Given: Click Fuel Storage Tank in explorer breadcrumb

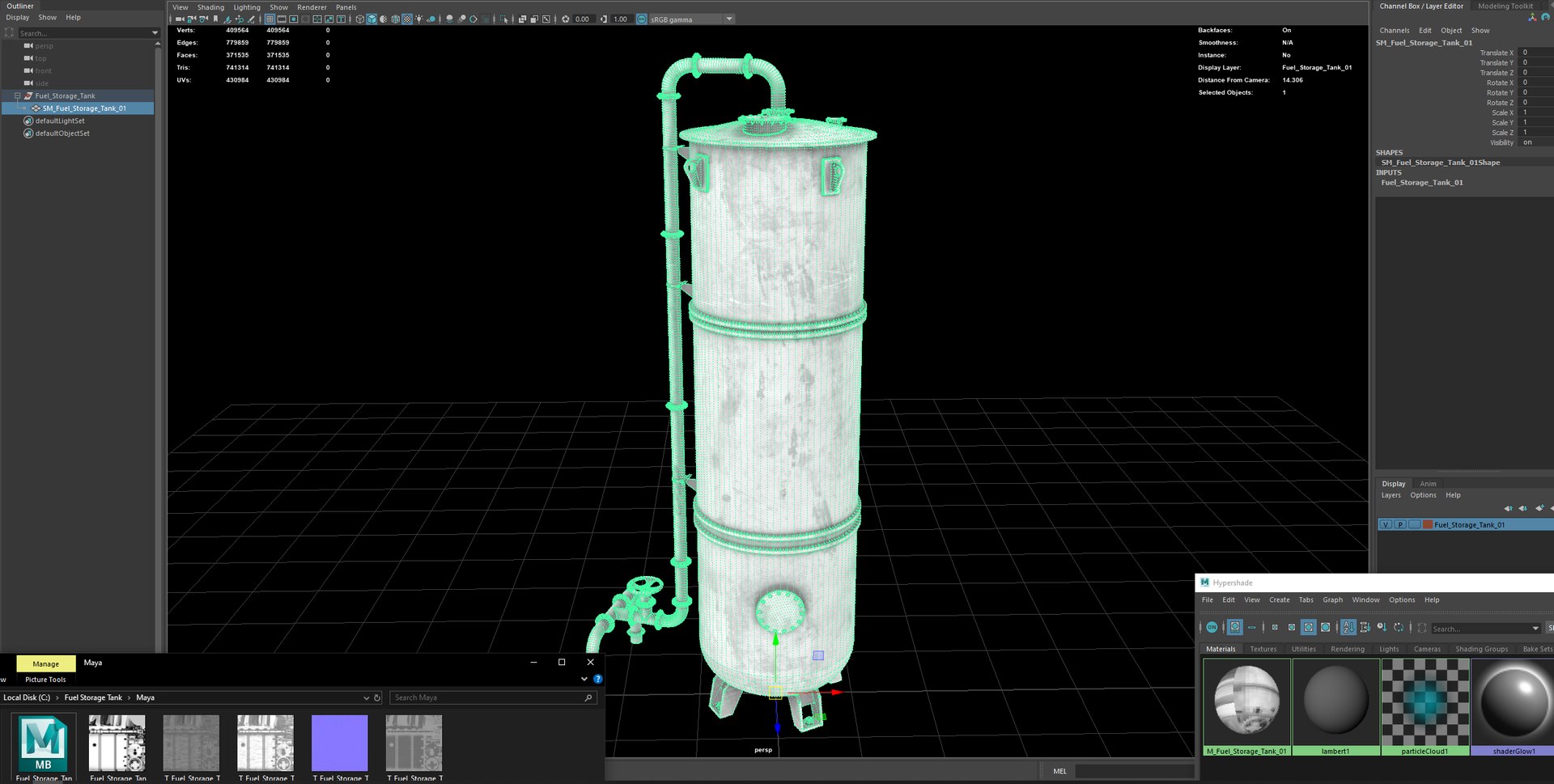Looking at the screenshot, I should (x=93, y=697).
